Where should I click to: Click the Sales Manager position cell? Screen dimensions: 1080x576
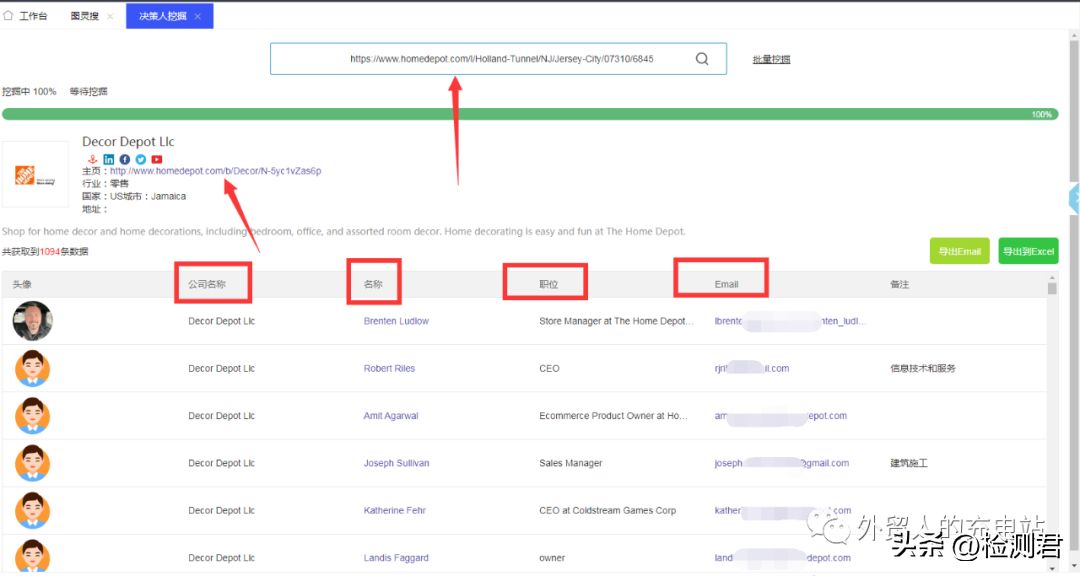[x=570, y=464]
